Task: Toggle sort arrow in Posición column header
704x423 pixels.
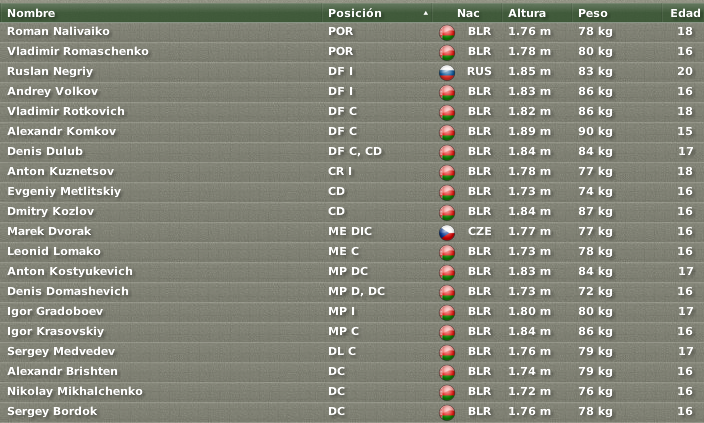Action: pos(425,13)
